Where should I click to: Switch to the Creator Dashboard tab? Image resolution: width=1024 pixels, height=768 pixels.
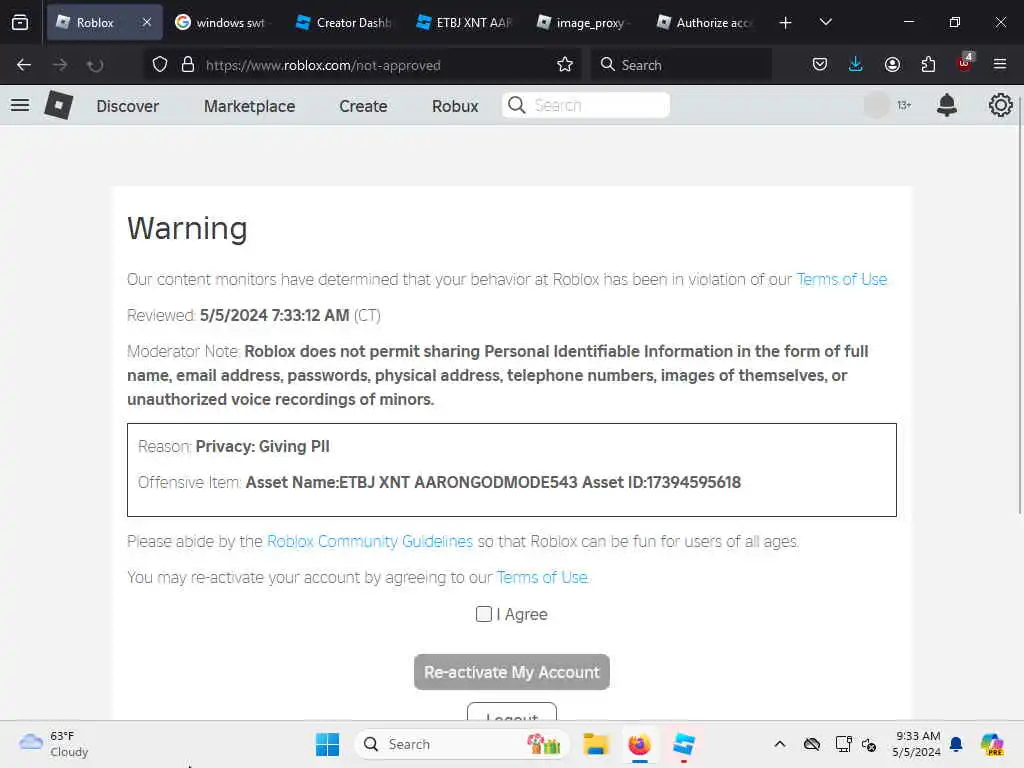click(343, 22)
